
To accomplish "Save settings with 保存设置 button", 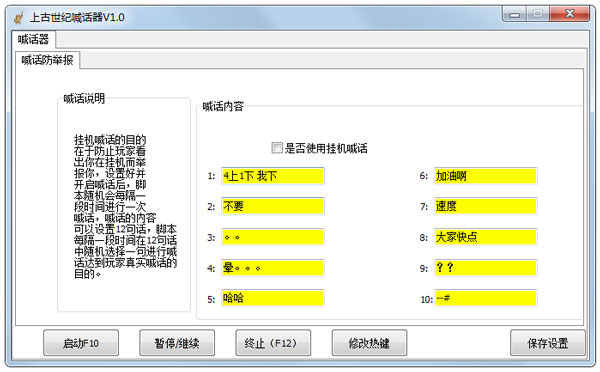I will coord(548,343).
